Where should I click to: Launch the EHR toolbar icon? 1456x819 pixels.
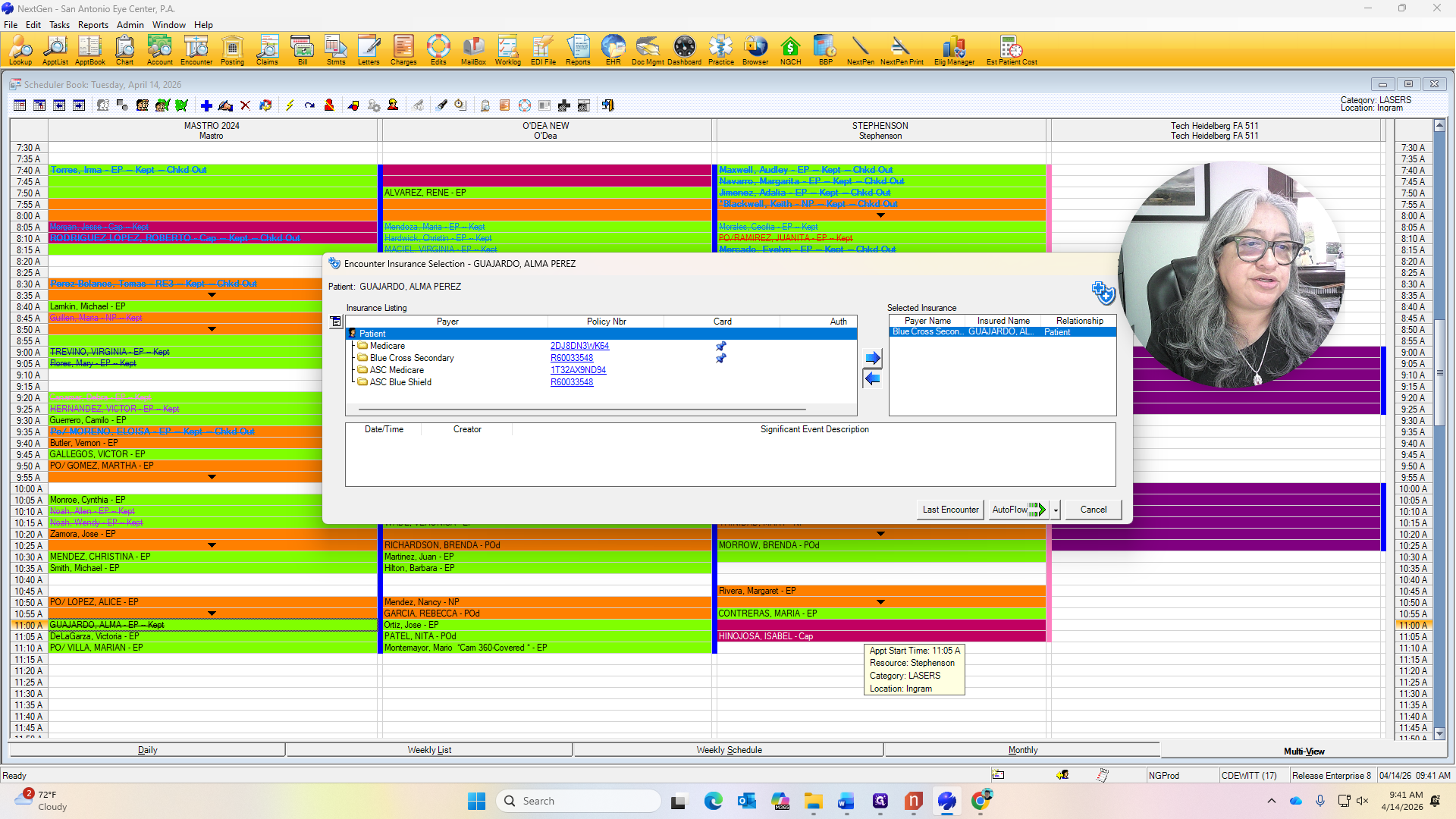613,50
